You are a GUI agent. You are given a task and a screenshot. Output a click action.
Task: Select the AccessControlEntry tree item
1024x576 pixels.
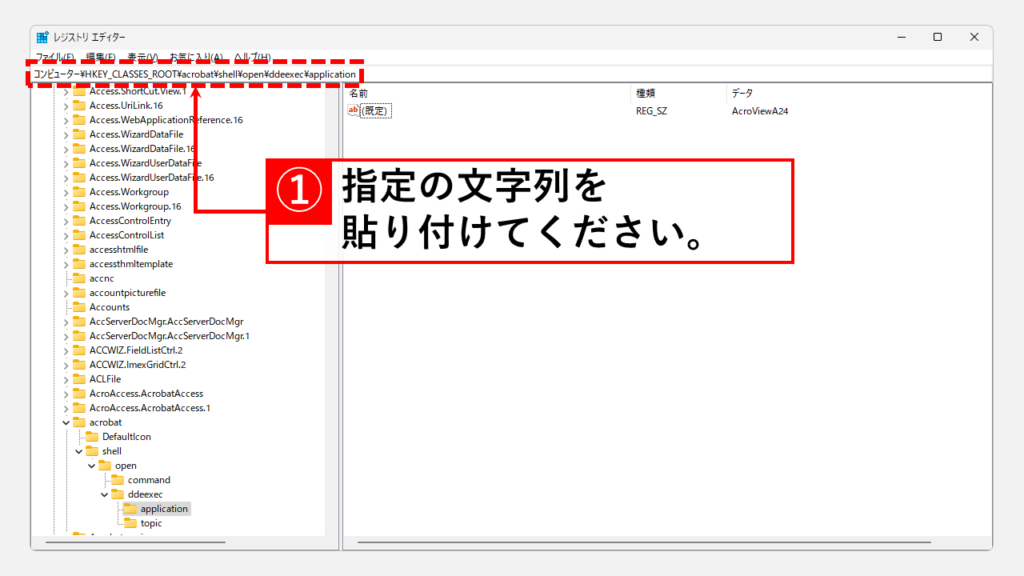click(129, 221)
